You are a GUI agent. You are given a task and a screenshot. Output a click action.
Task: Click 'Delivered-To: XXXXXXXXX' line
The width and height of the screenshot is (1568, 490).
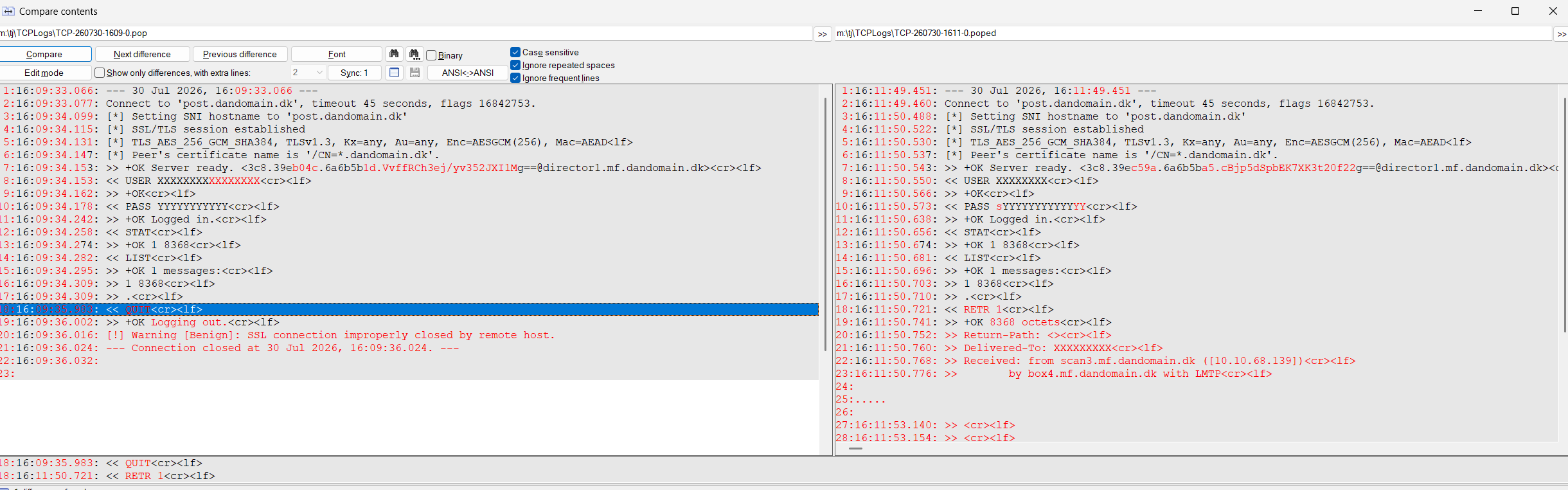tap(1197, 348)
